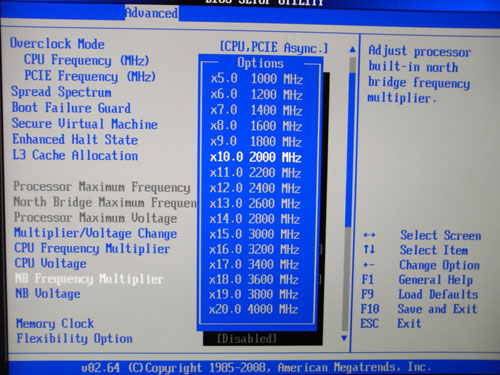Click Processor Maximum Frequency info line
Image resolution: width=500 pixels, height=375 pixels.
[102, 187]
